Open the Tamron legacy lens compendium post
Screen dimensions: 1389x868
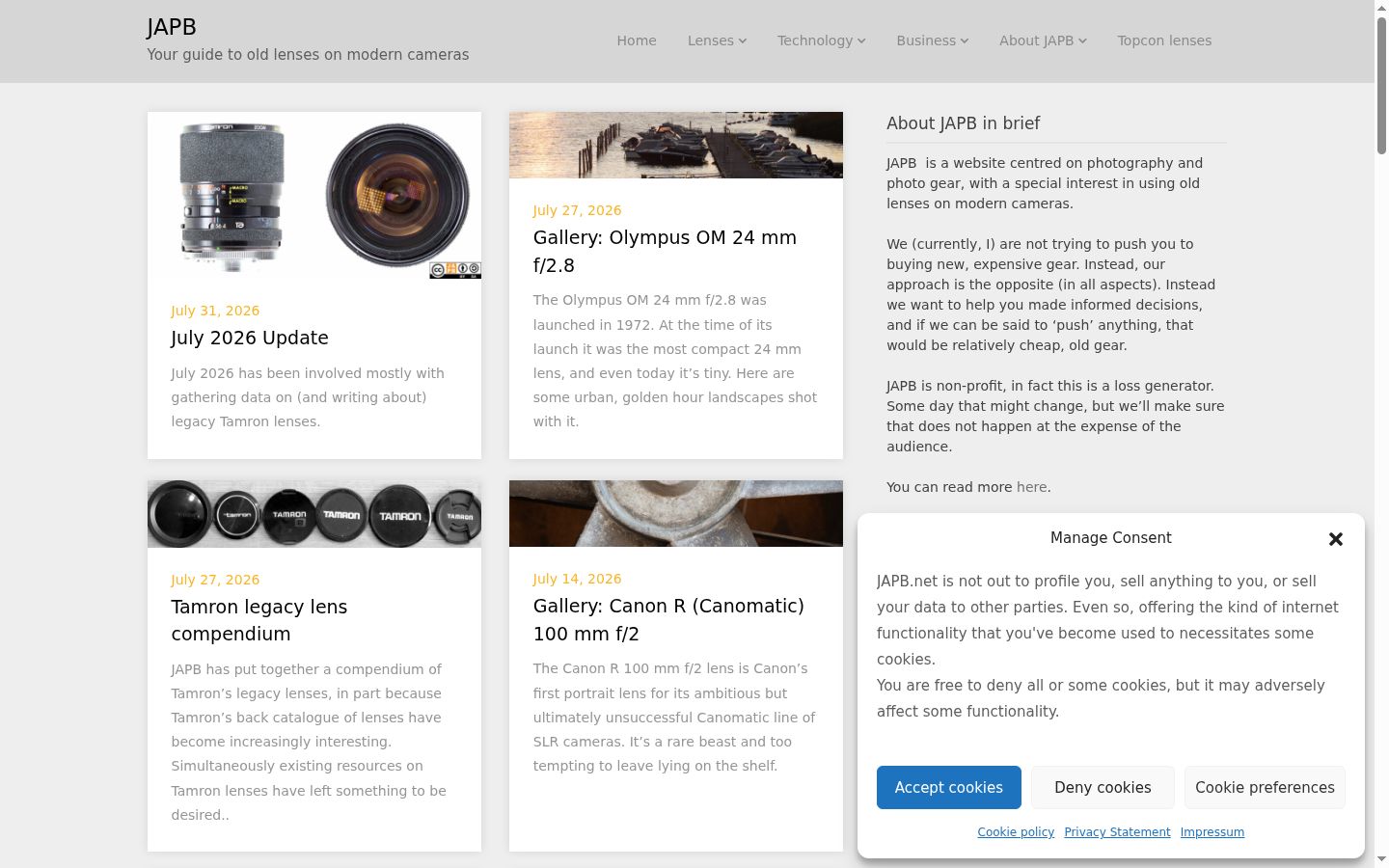[259, 620]
